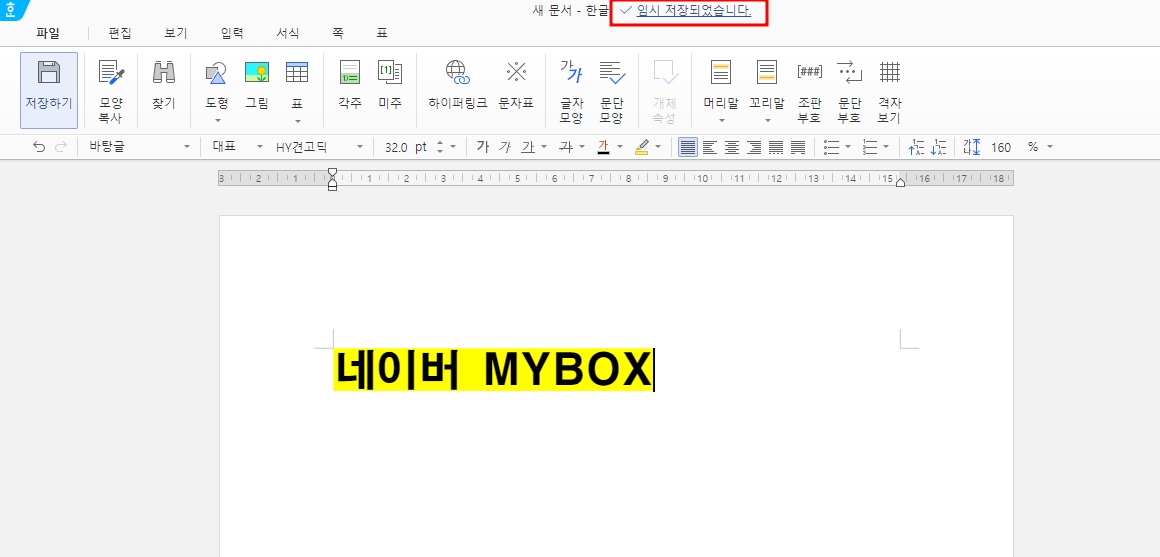
Task: Open underline style dropdown arrow
Action: point(544,147)
